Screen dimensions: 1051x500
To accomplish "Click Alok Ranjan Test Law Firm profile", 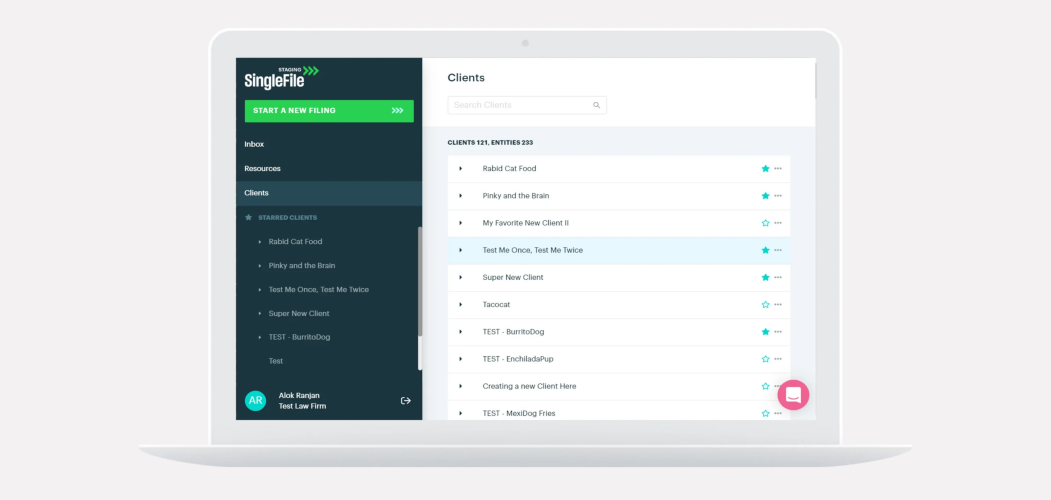I will click(302, 401).
